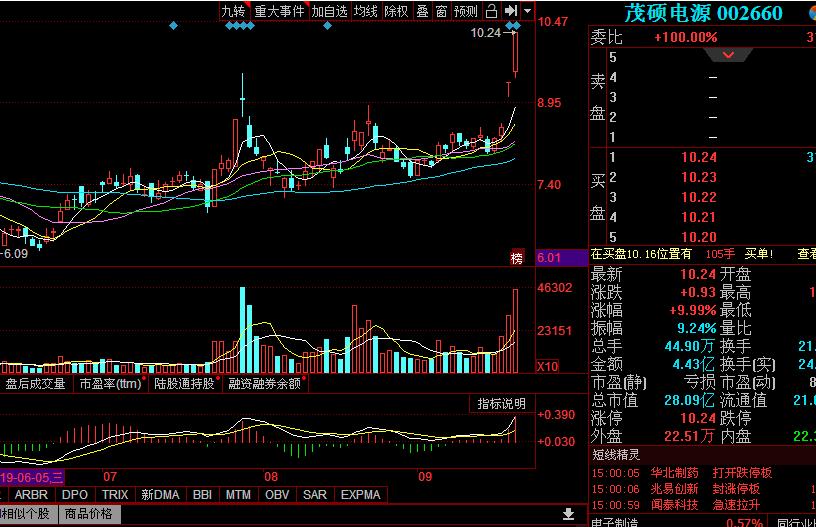Click the 榜 badge on the chart
This screenshot has height=527, width=816.
[x=517, y=258]
